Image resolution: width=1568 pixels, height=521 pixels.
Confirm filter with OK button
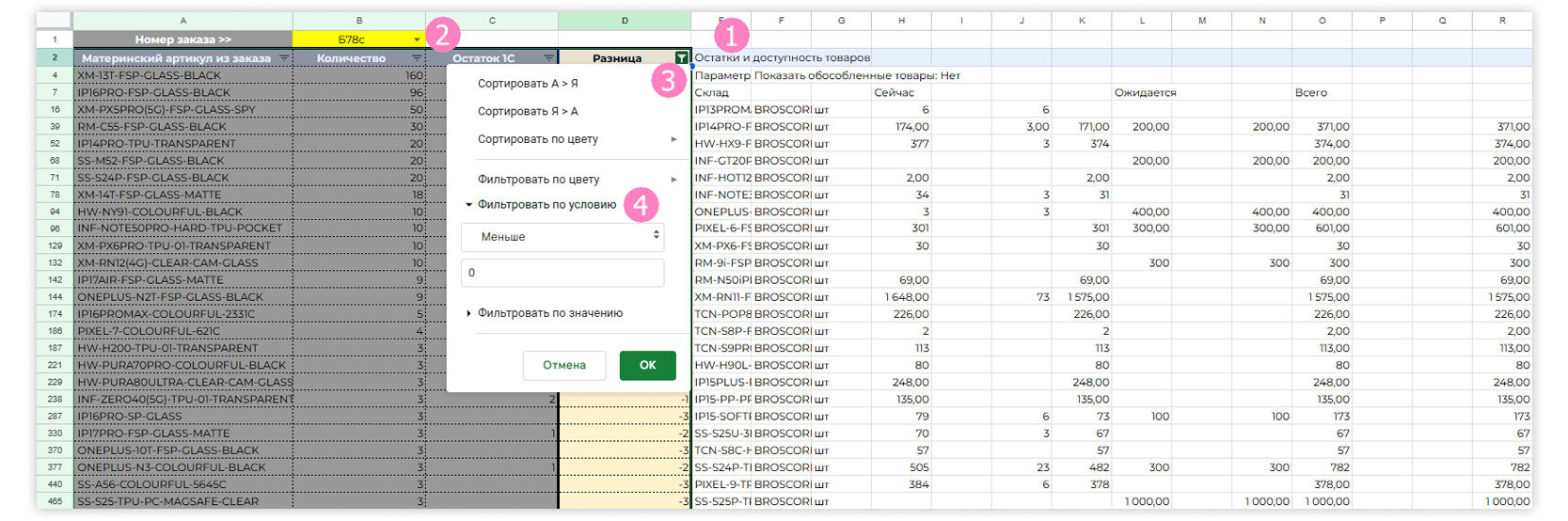(x=647, y=365)
